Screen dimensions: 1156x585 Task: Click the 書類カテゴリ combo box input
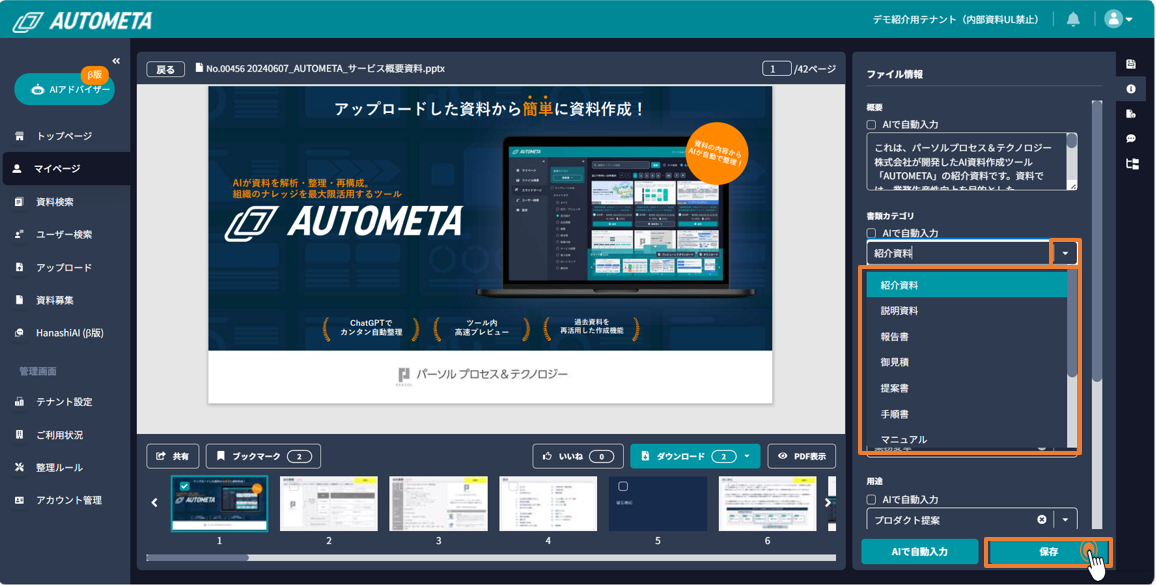(x=958, y=253)
